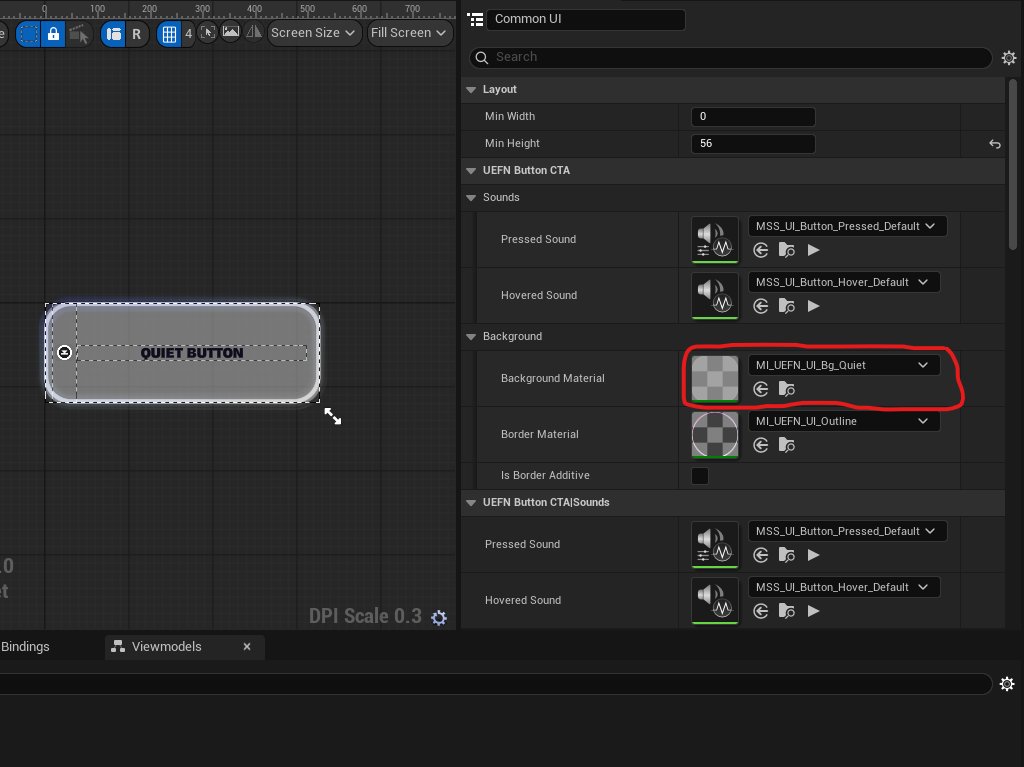The image size is (1024, 767).
Task: Browse to second Pressed Sound asset
Action: pyautogui.click(x=786, y=555)
